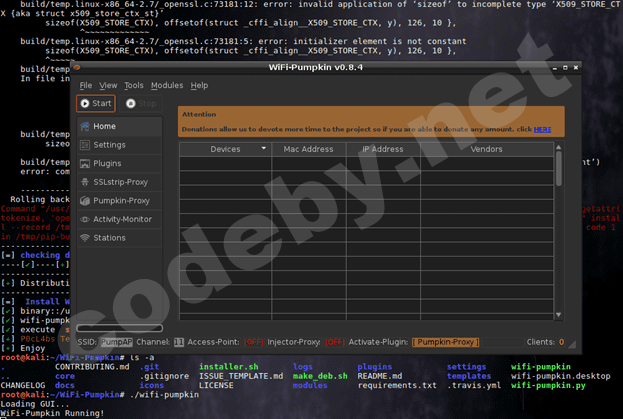Maximize the WiFi-Pumpkin window
Screen dimensions: 623x419
pyautogui.click(x=565, y=68)
